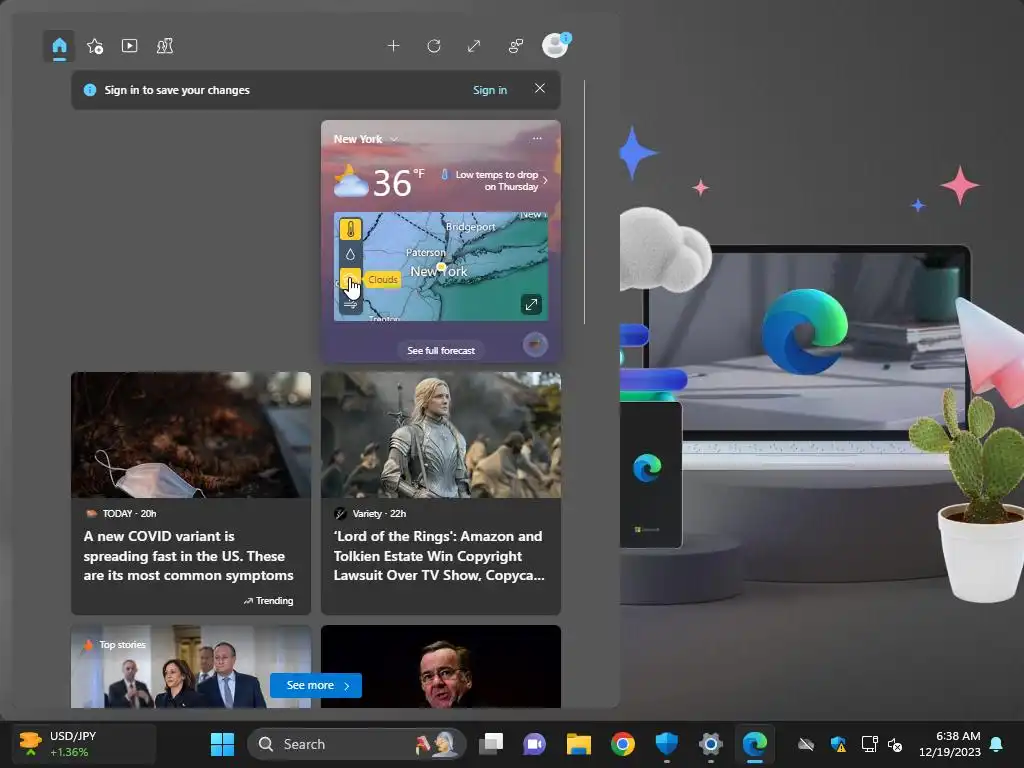Viewport: 1024px width, 768px height.
Task: Switch to the Following star tab
Action: pos(95,46)
